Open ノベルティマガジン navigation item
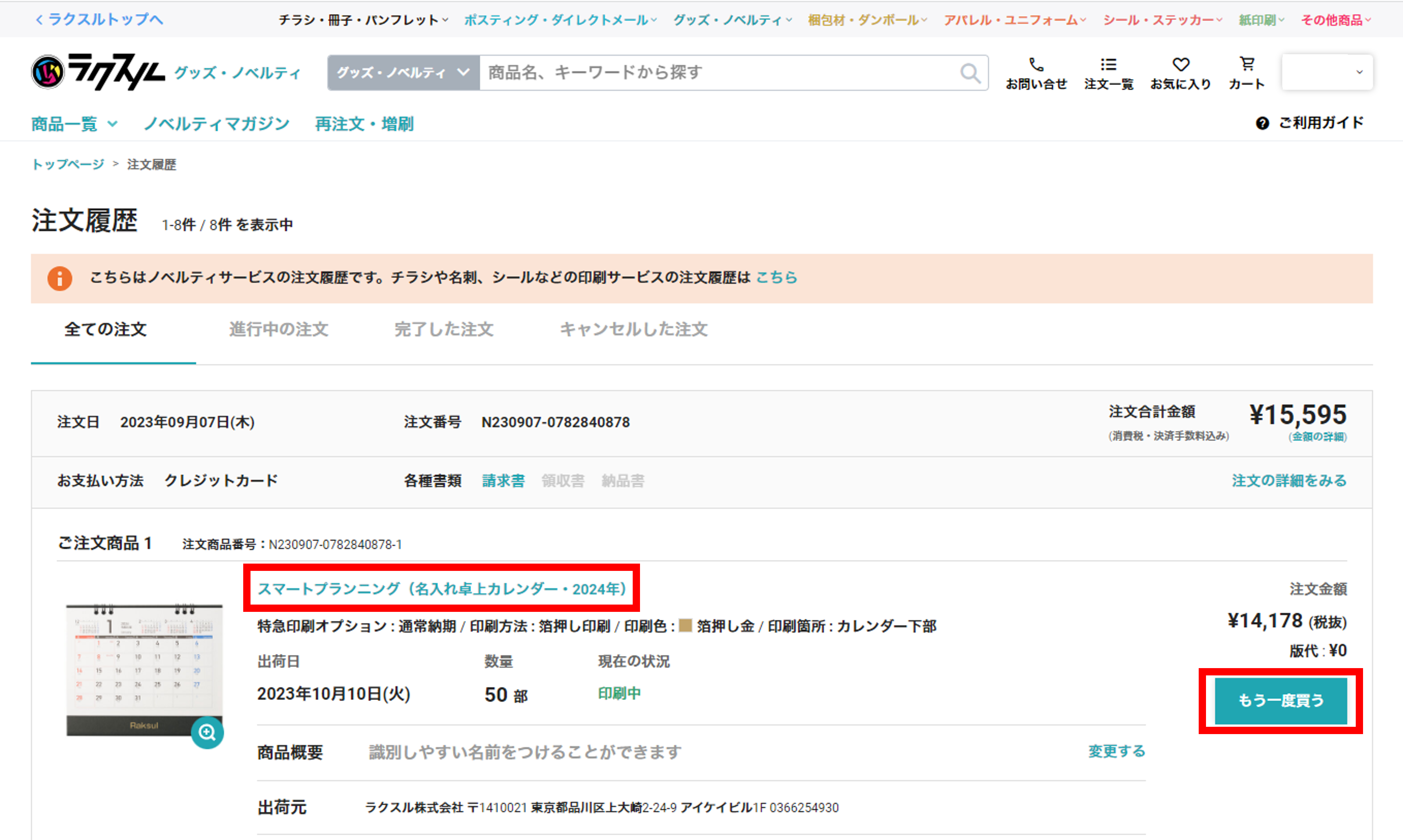 217,124
